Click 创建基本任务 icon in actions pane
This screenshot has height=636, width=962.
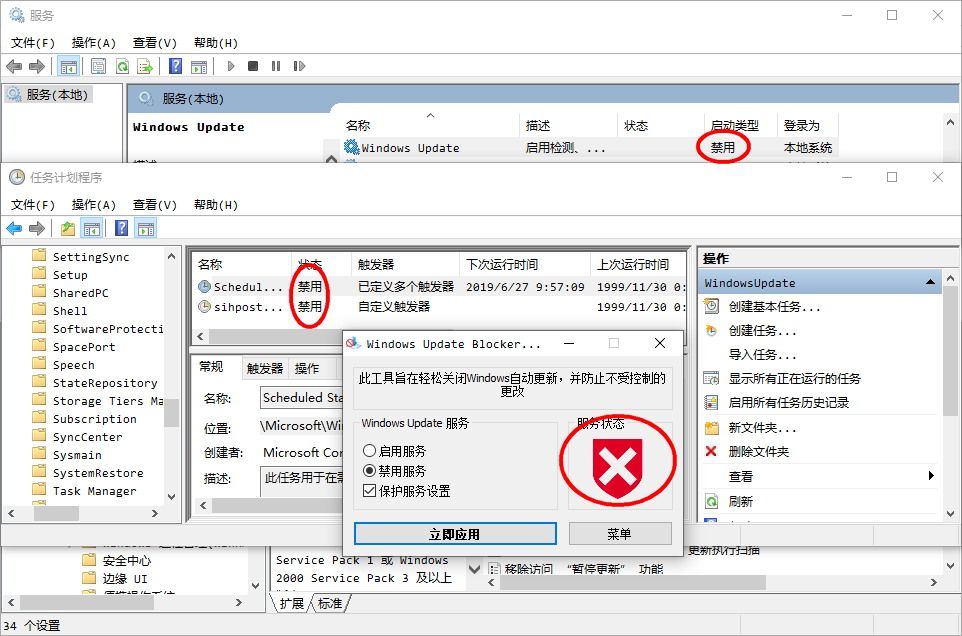[711, 306]
